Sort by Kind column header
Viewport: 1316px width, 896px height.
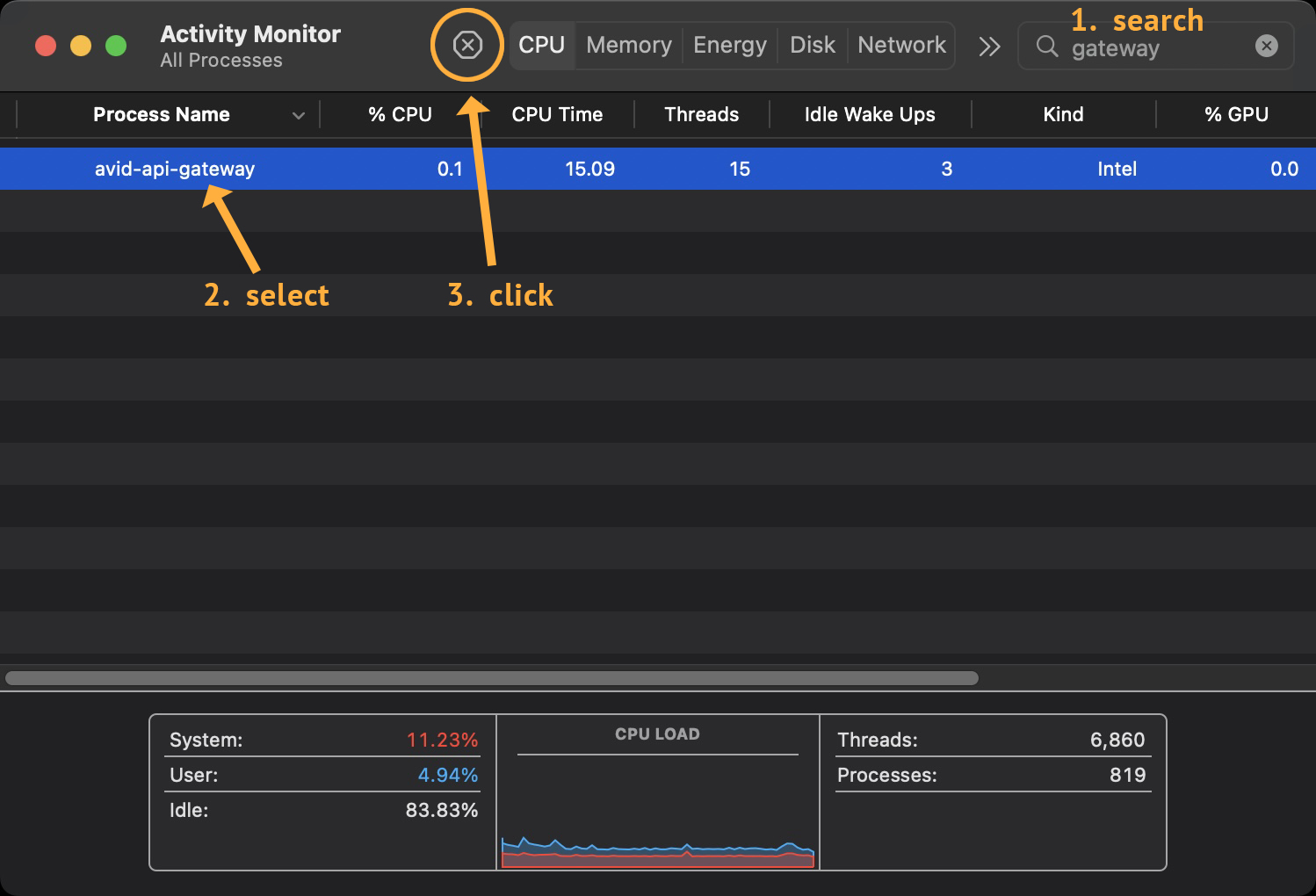coord(1063,114)
